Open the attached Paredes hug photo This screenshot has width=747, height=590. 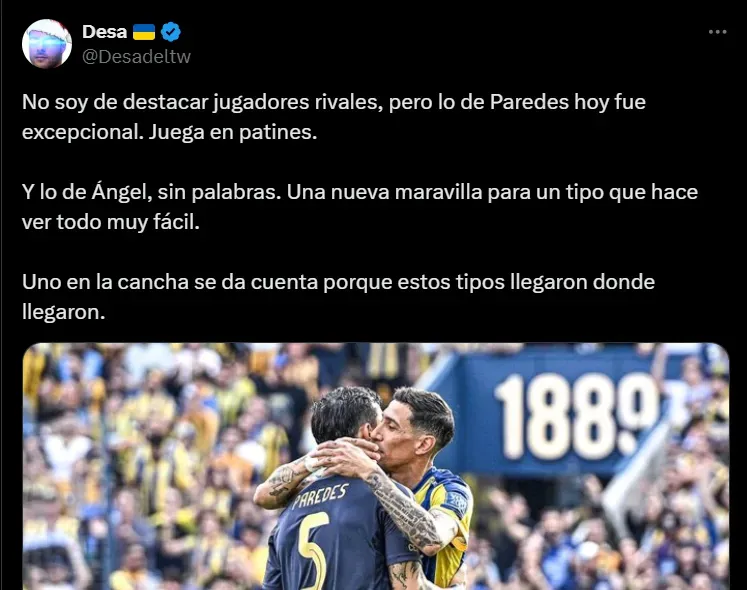click(376, 466)
